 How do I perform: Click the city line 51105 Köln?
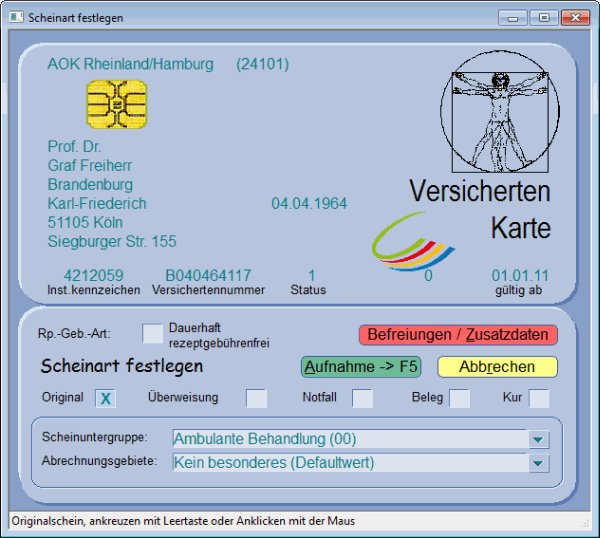[x=85, y=223]
